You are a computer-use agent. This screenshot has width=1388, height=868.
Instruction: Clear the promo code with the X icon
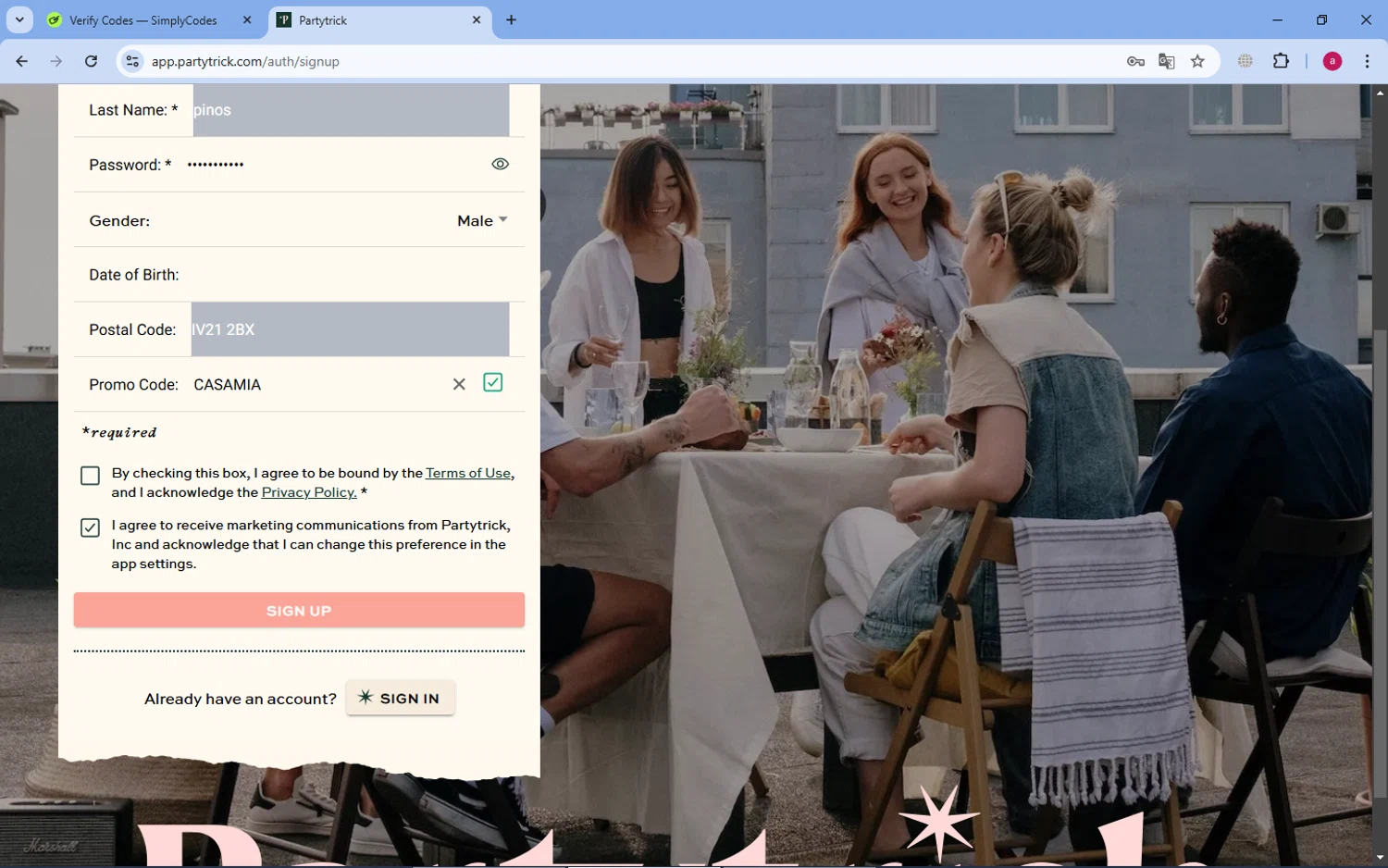[x=459, y=384]
